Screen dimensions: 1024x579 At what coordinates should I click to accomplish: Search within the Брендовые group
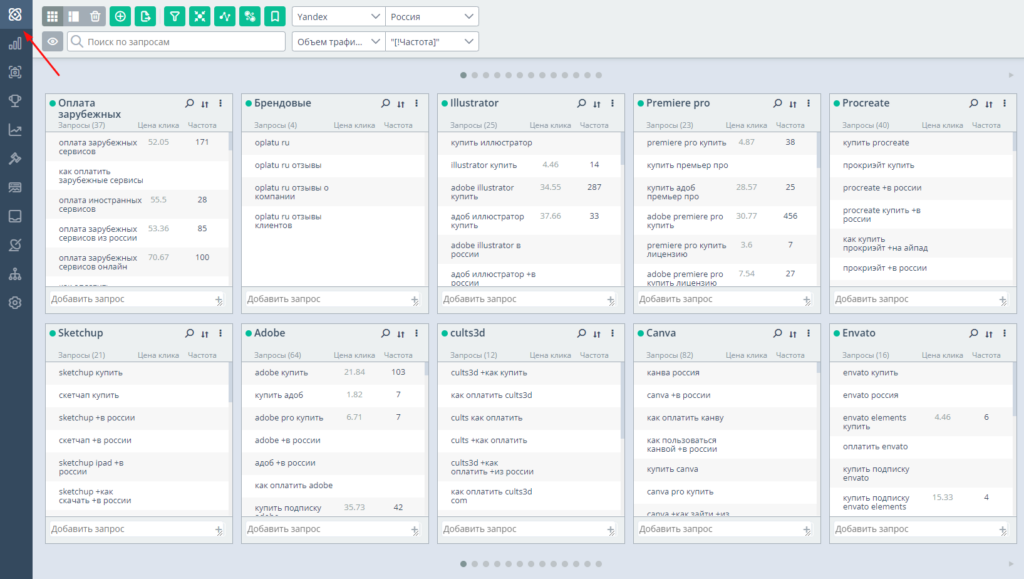tap(385, 103)
